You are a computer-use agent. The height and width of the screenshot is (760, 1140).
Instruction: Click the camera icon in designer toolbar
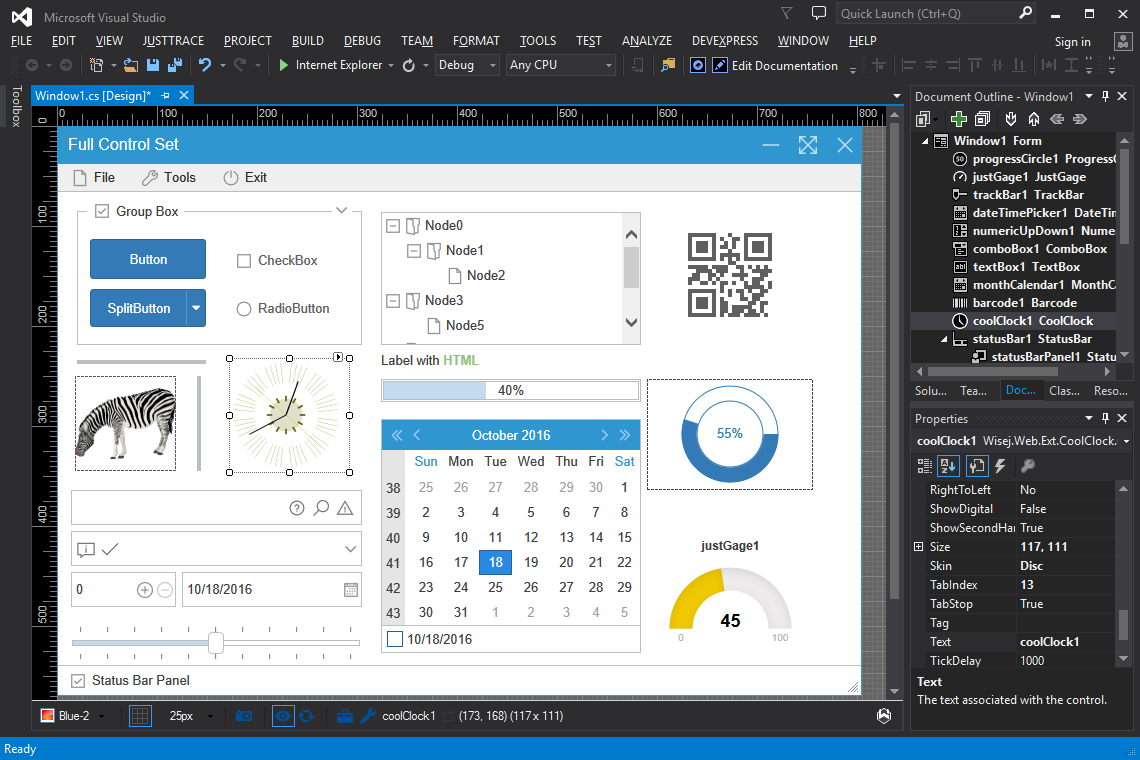pos(244,716)
